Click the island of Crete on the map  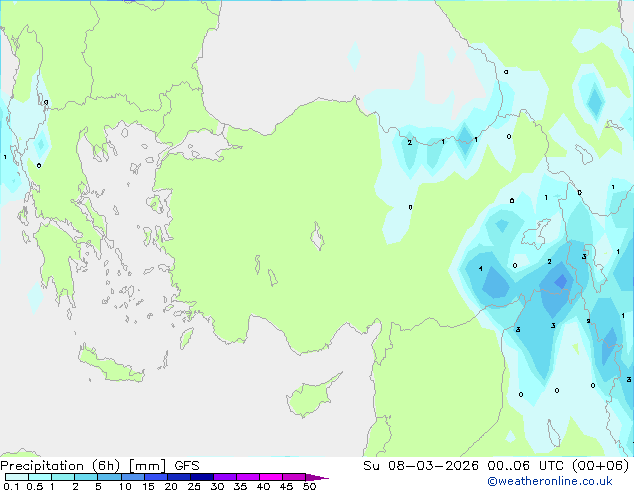click(x=110, y=365)
